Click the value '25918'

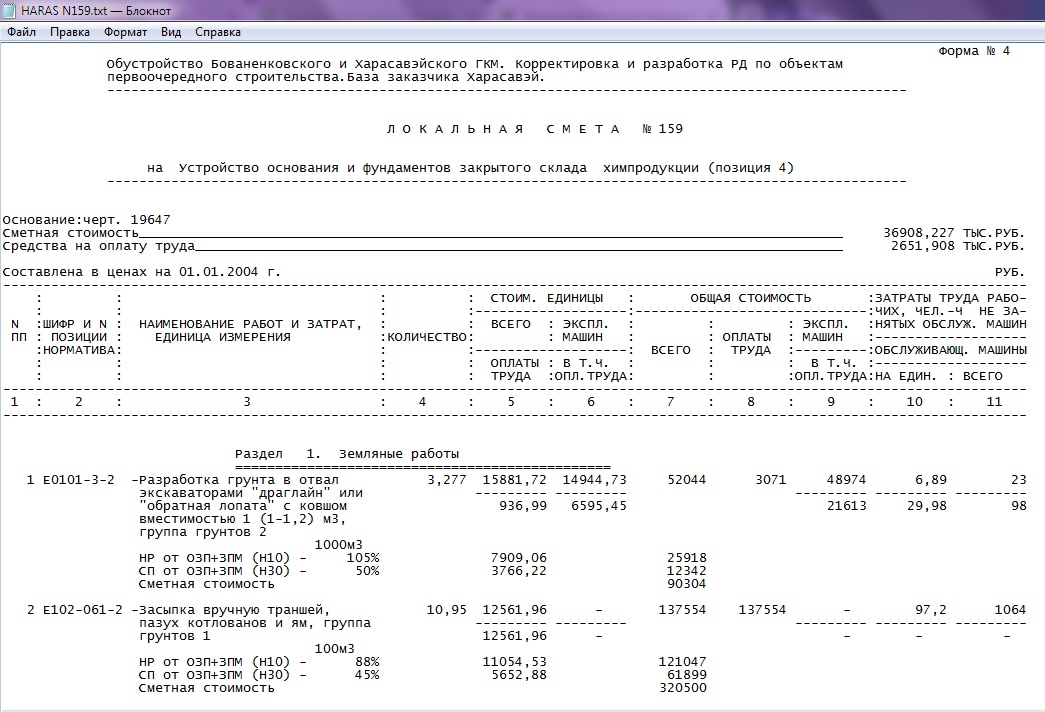[686, 558]
